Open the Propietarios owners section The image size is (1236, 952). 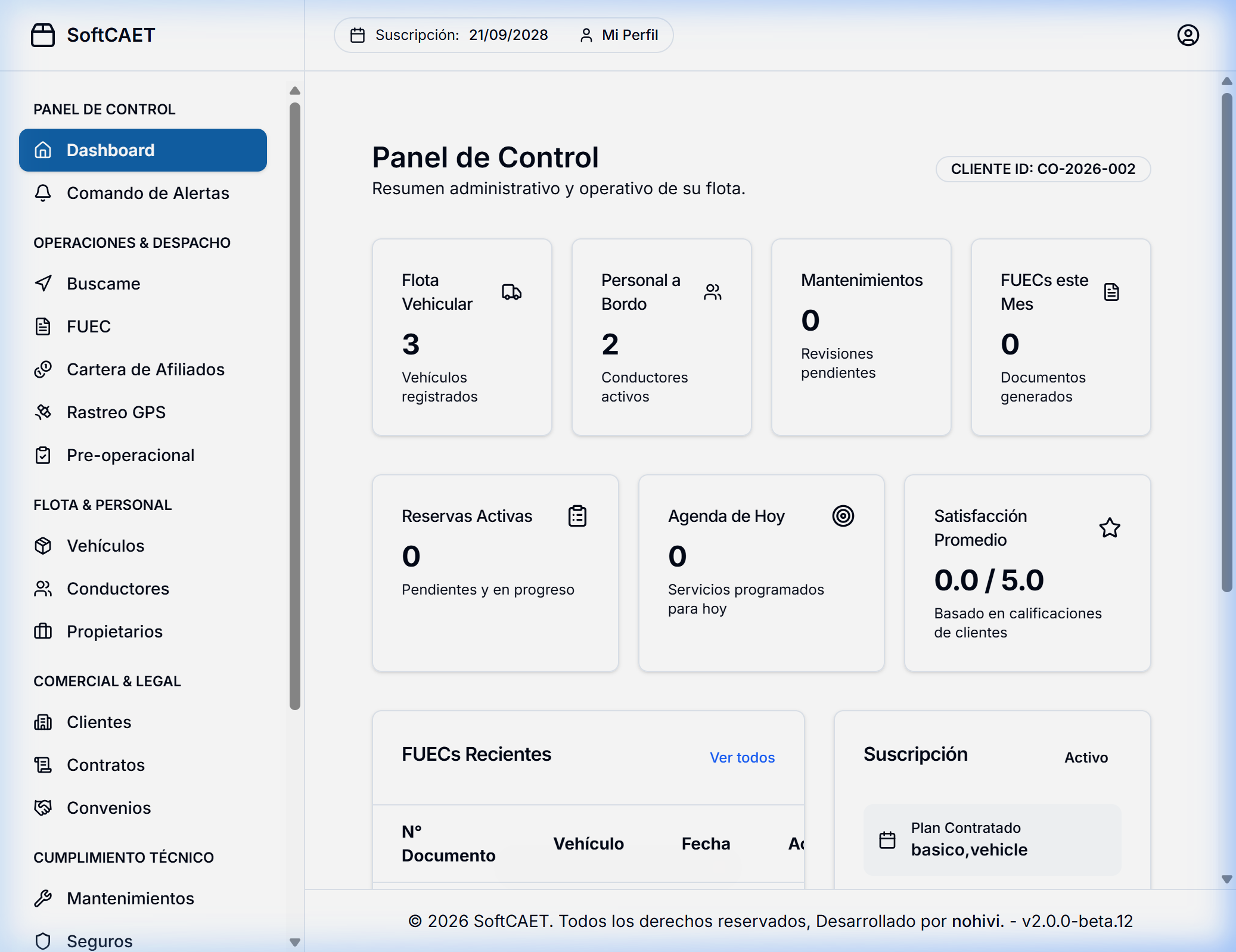tap(114, 631)
